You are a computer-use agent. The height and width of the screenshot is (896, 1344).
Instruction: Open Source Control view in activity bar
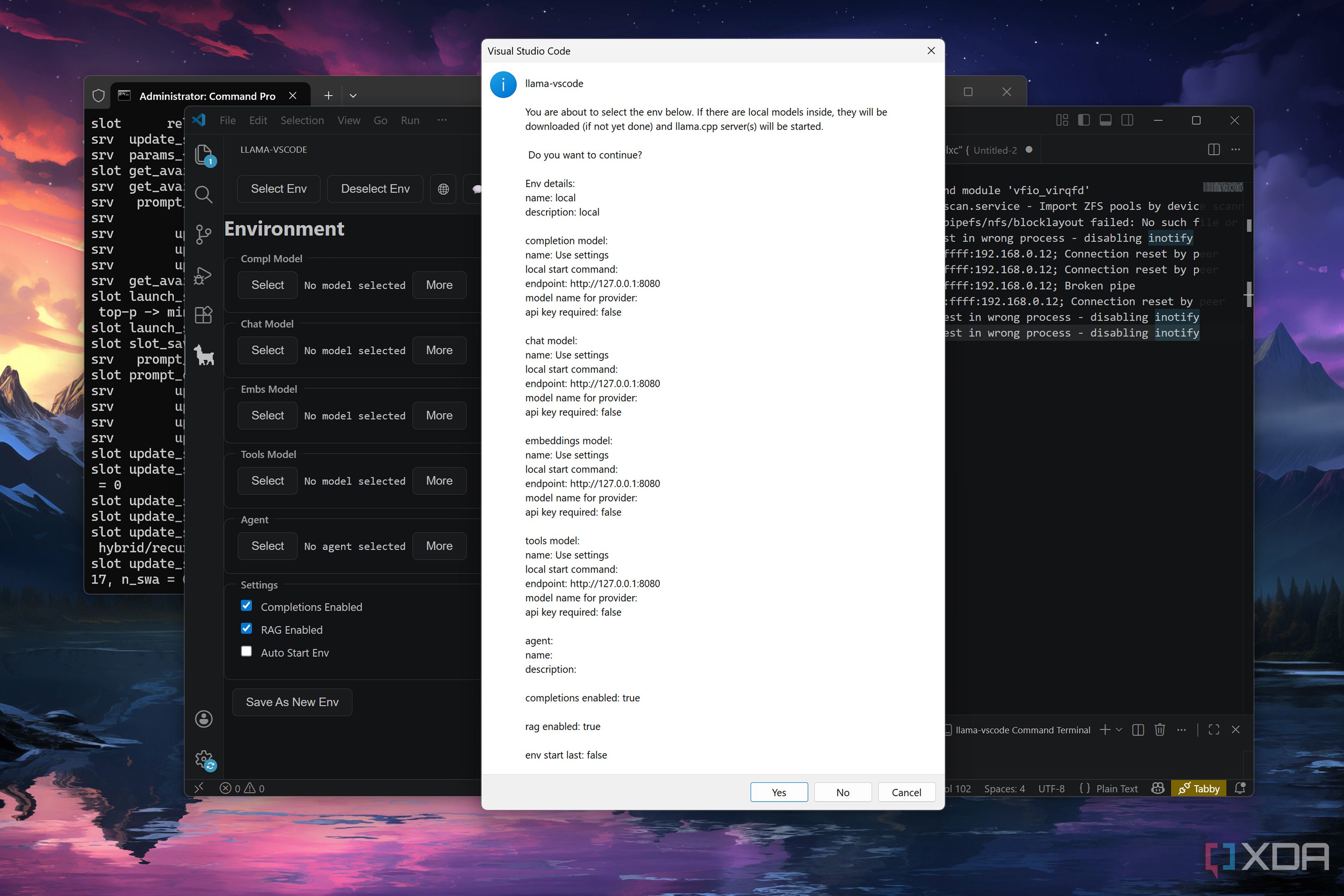click(204, 235)
